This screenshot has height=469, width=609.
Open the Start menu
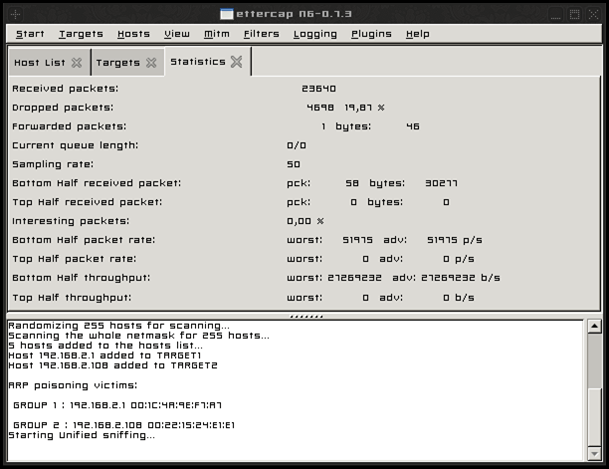pos(30,34)
